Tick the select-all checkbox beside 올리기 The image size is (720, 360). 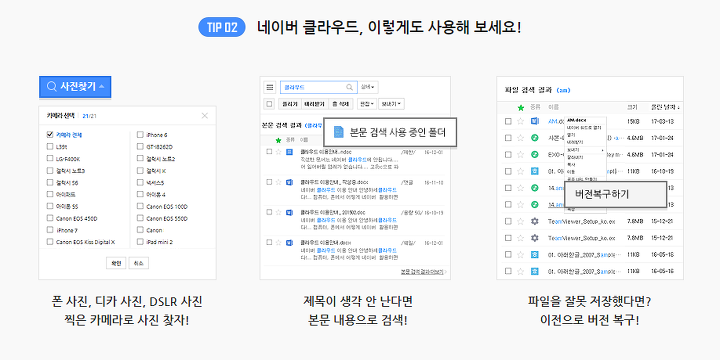click(x=270, y=104)
